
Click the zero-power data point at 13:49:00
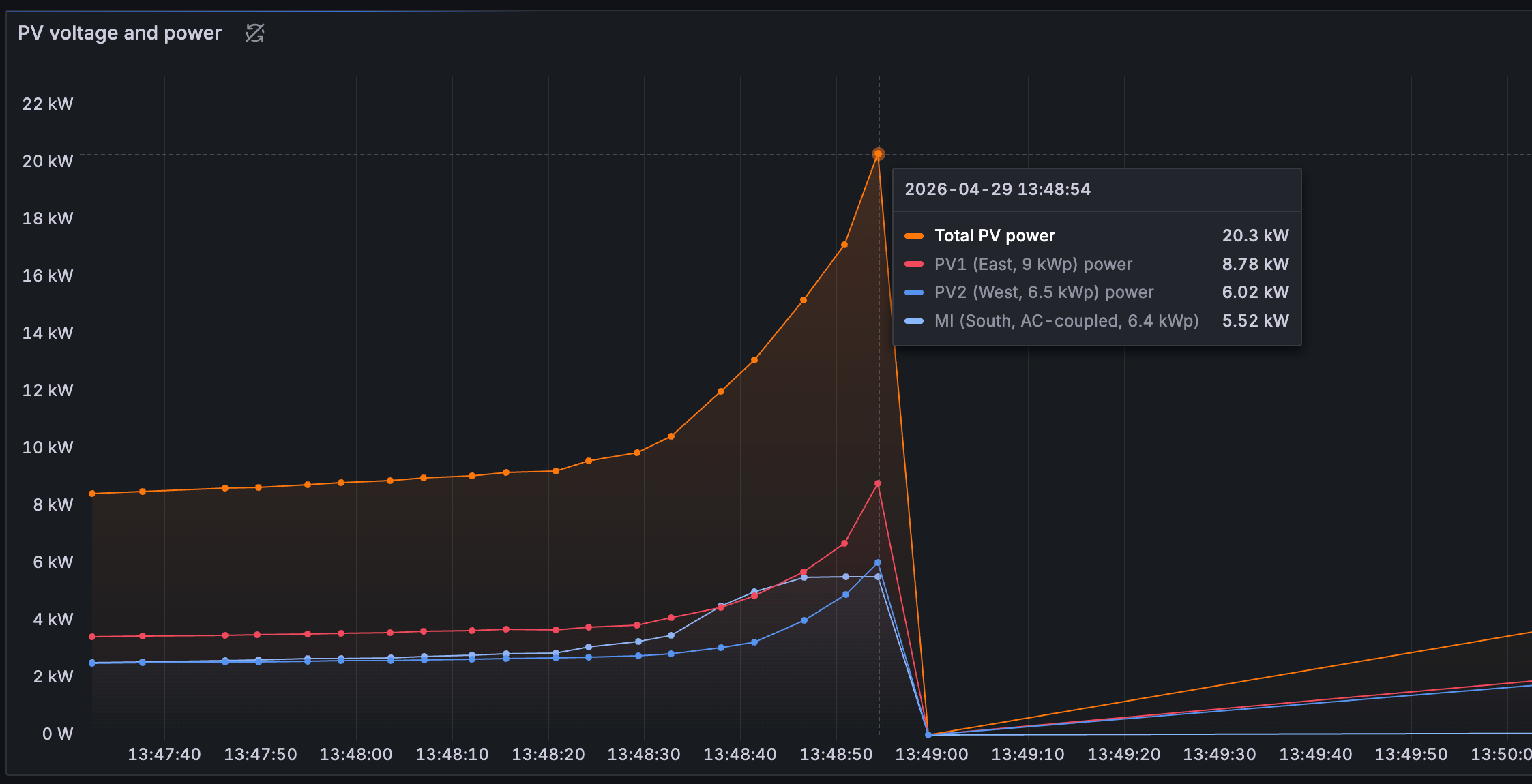pos(928,734)
